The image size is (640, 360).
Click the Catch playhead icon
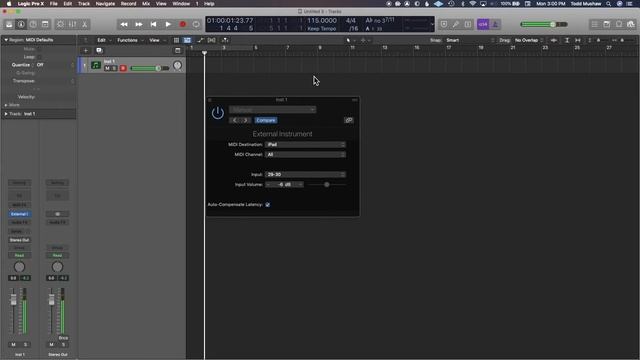pyautogui.click(x=225, y=40)
